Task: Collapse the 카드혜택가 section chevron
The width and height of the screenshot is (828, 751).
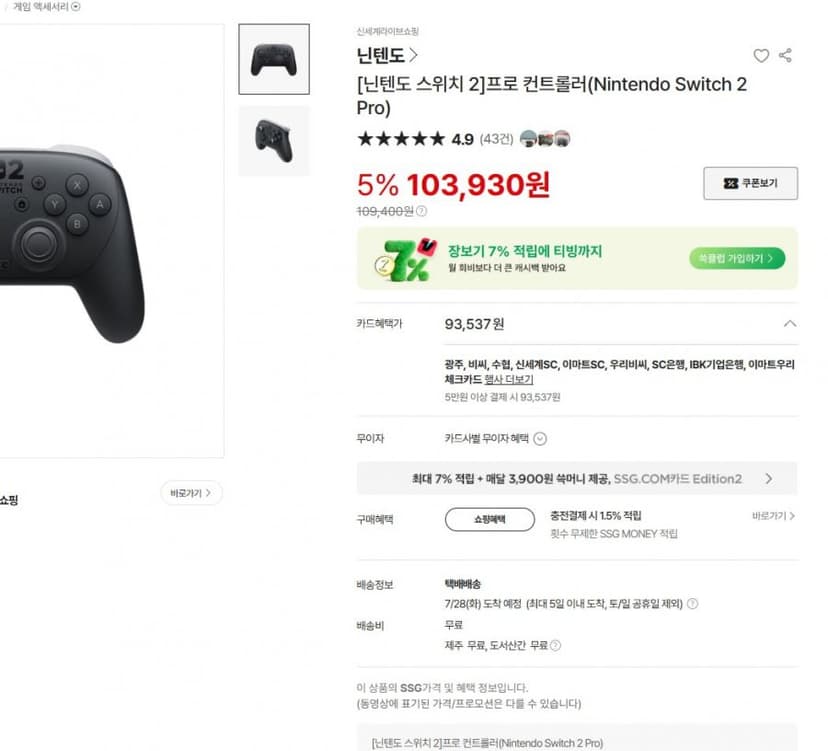Action: (789, 324)
